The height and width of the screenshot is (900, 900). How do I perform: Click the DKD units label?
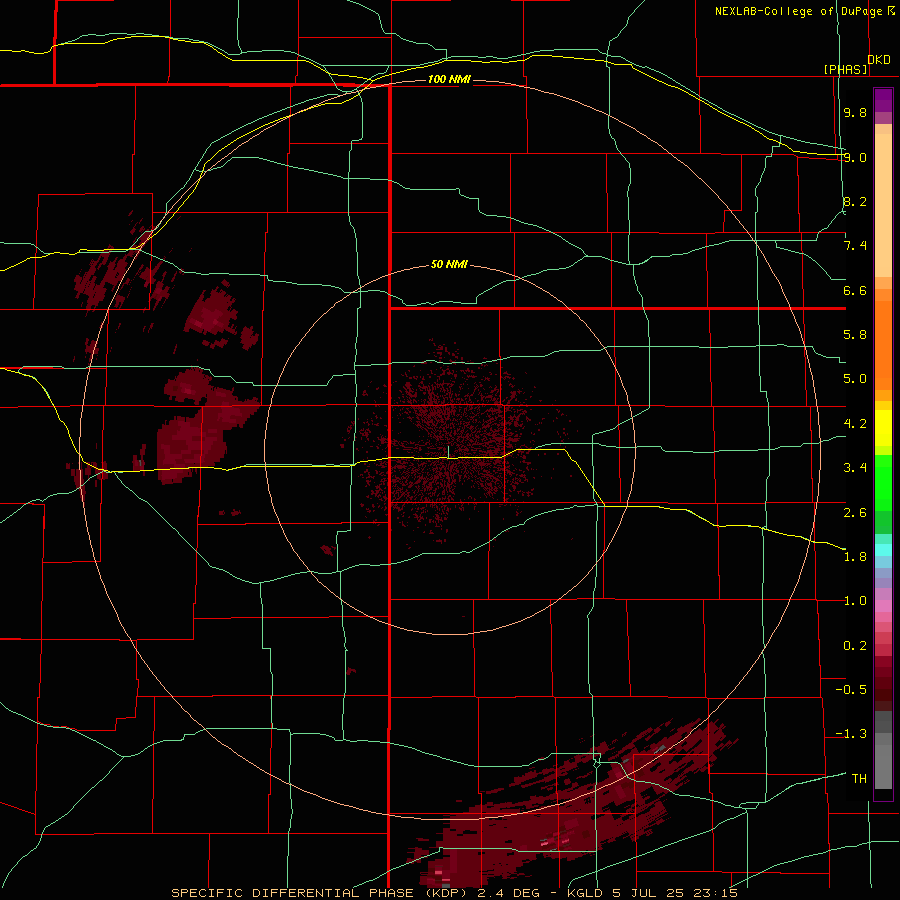(x=879, y=60)
